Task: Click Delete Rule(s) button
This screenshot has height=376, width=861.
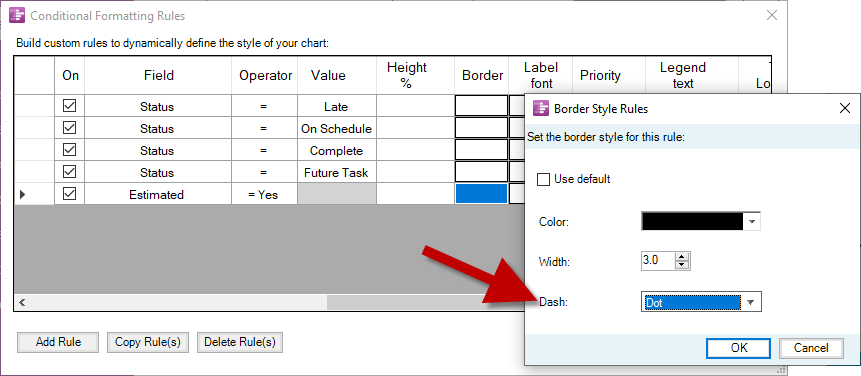Action: (239, 342)
